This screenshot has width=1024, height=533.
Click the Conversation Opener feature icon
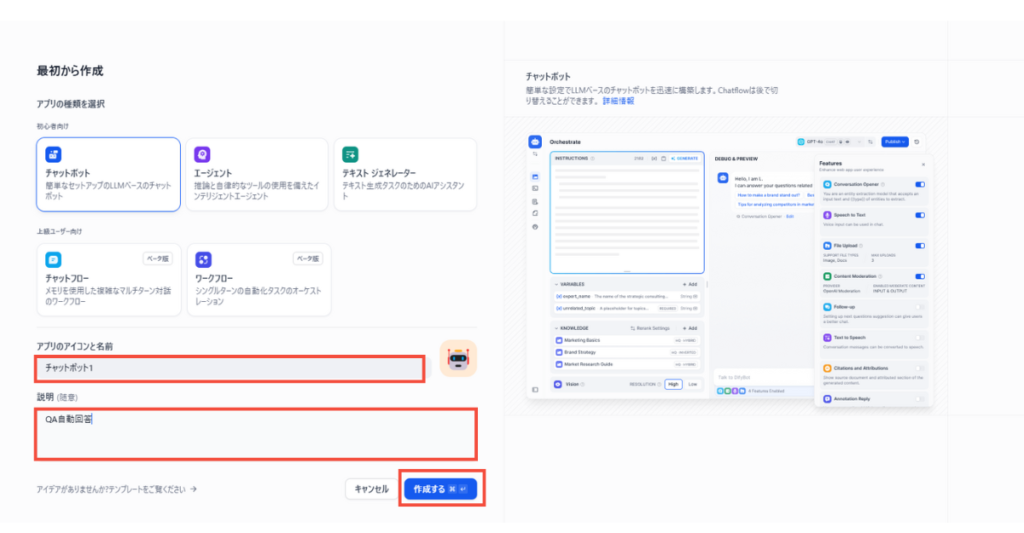click(x=827, y=185)
